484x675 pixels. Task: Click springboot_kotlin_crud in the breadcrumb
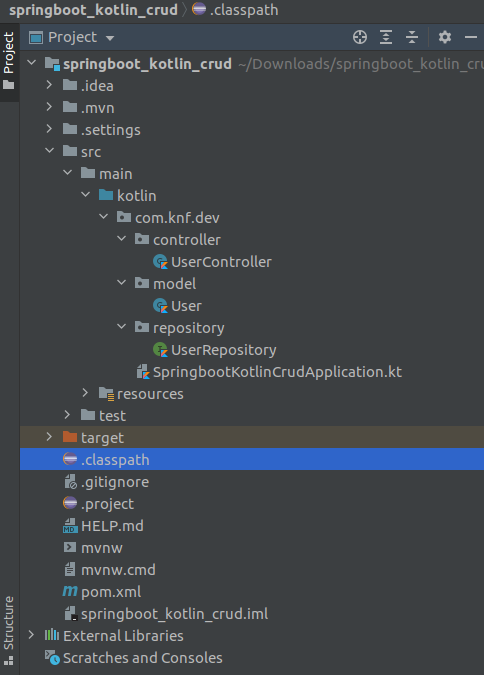(93, 10)
